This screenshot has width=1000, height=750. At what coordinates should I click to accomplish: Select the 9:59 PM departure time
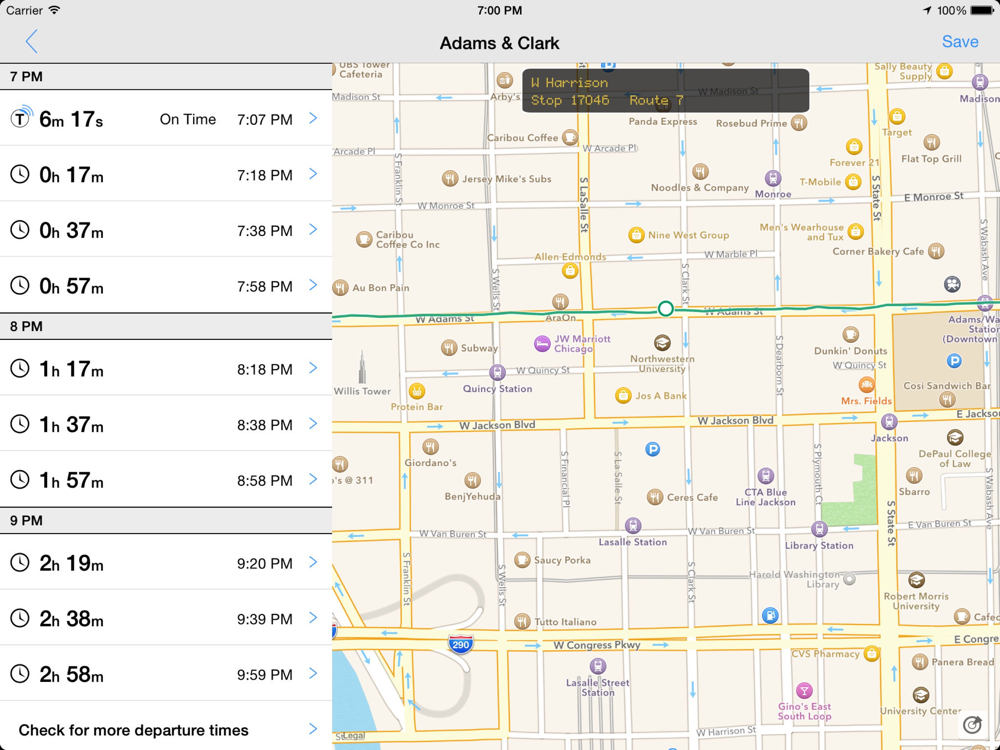[265, 674]
